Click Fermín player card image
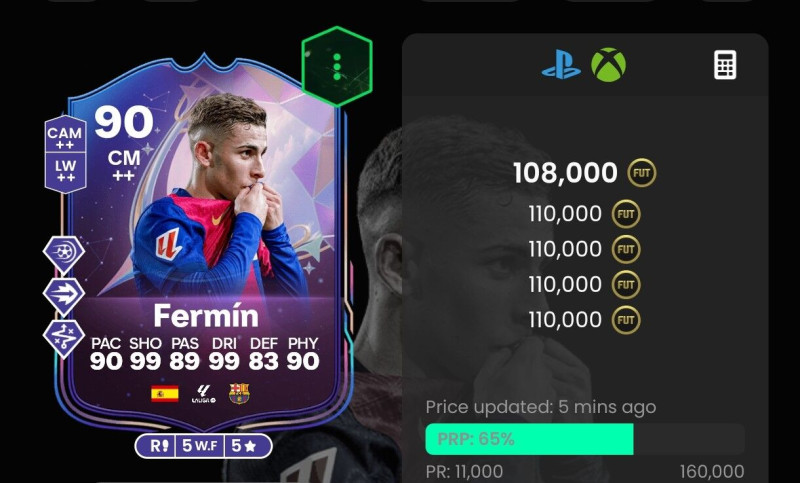This screenshot has height=483, width=800. pos(204,240)
